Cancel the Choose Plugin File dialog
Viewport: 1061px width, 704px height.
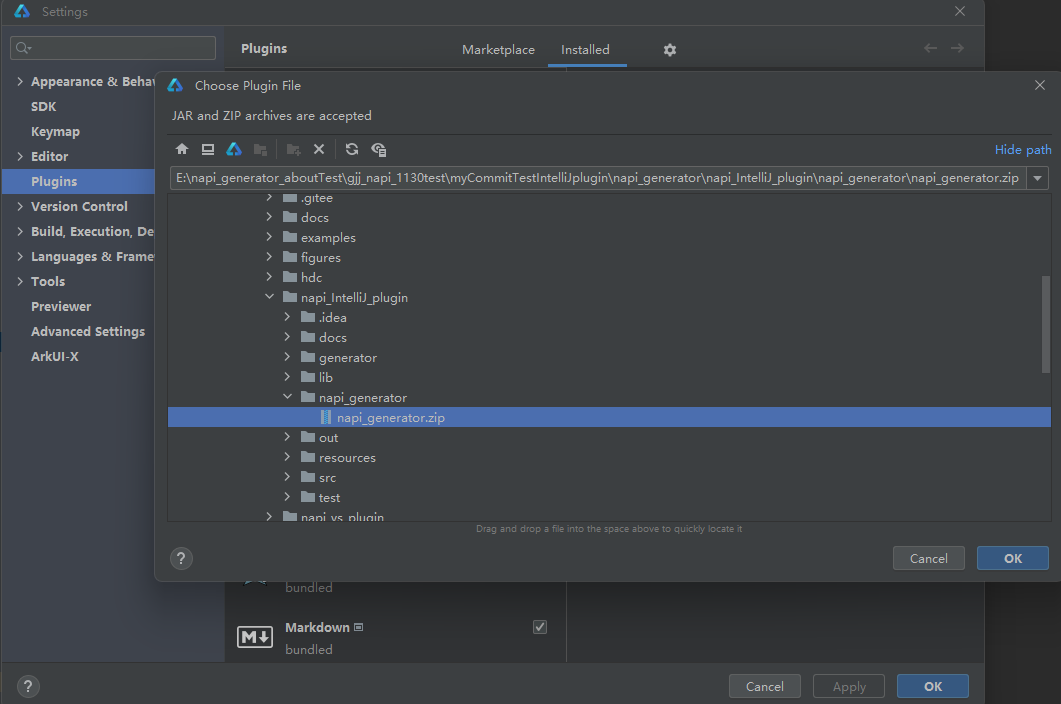[x=927, y=559]
